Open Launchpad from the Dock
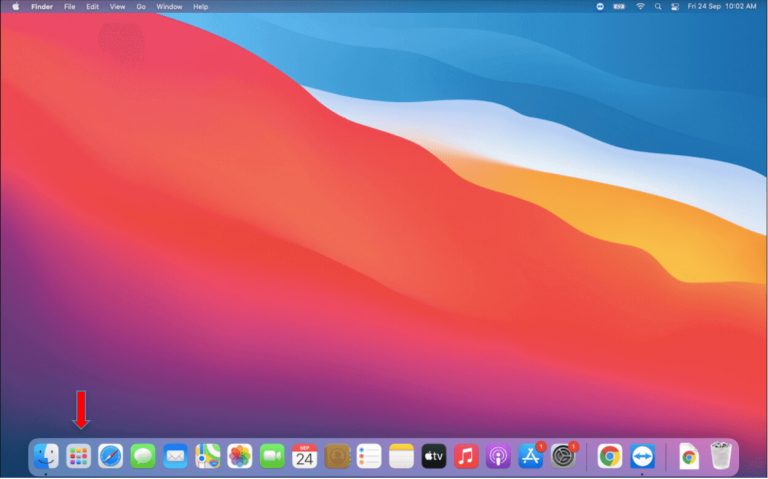 coord(78,456)
